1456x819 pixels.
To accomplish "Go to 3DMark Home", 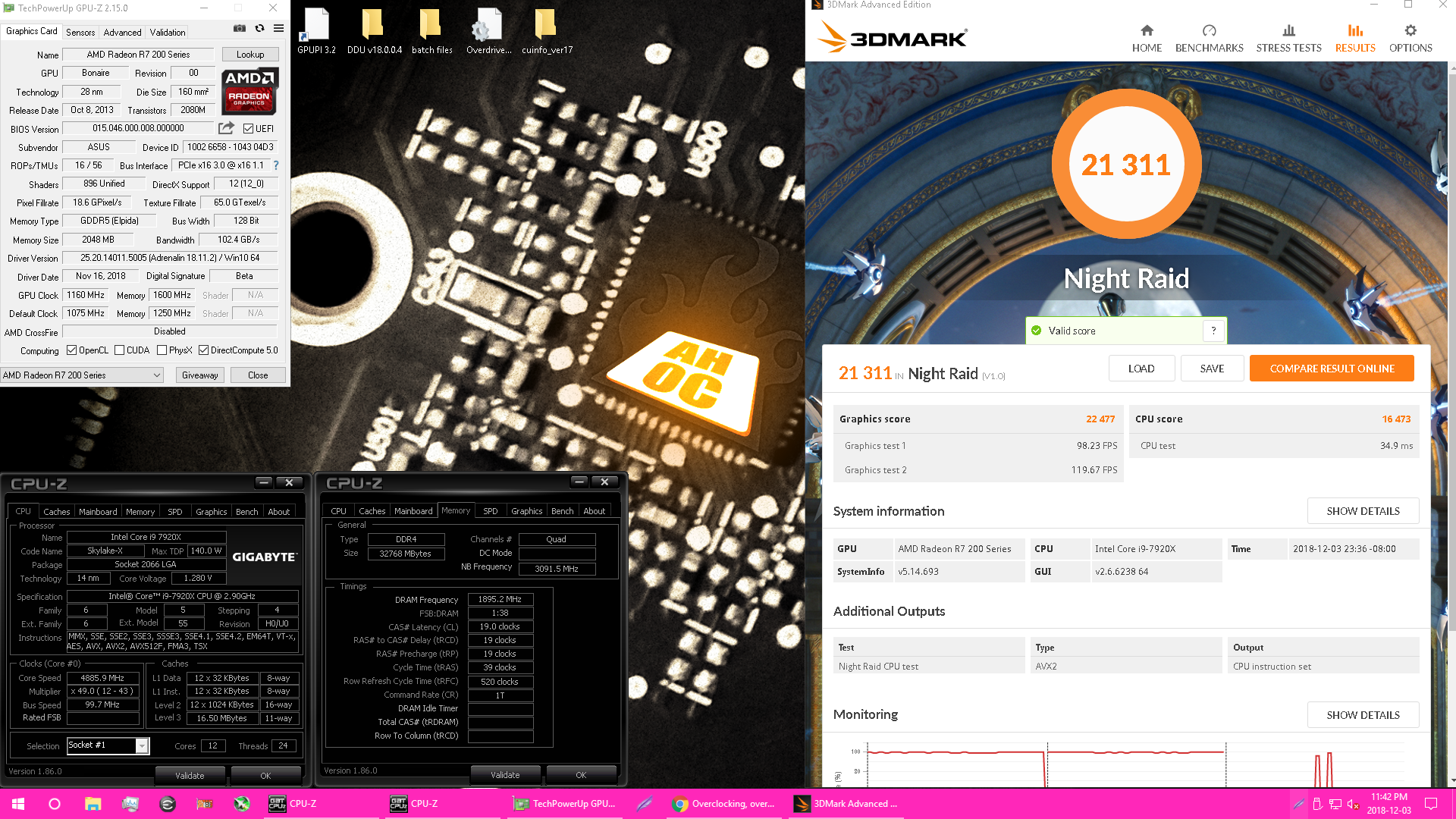I will pos(1147,38).
